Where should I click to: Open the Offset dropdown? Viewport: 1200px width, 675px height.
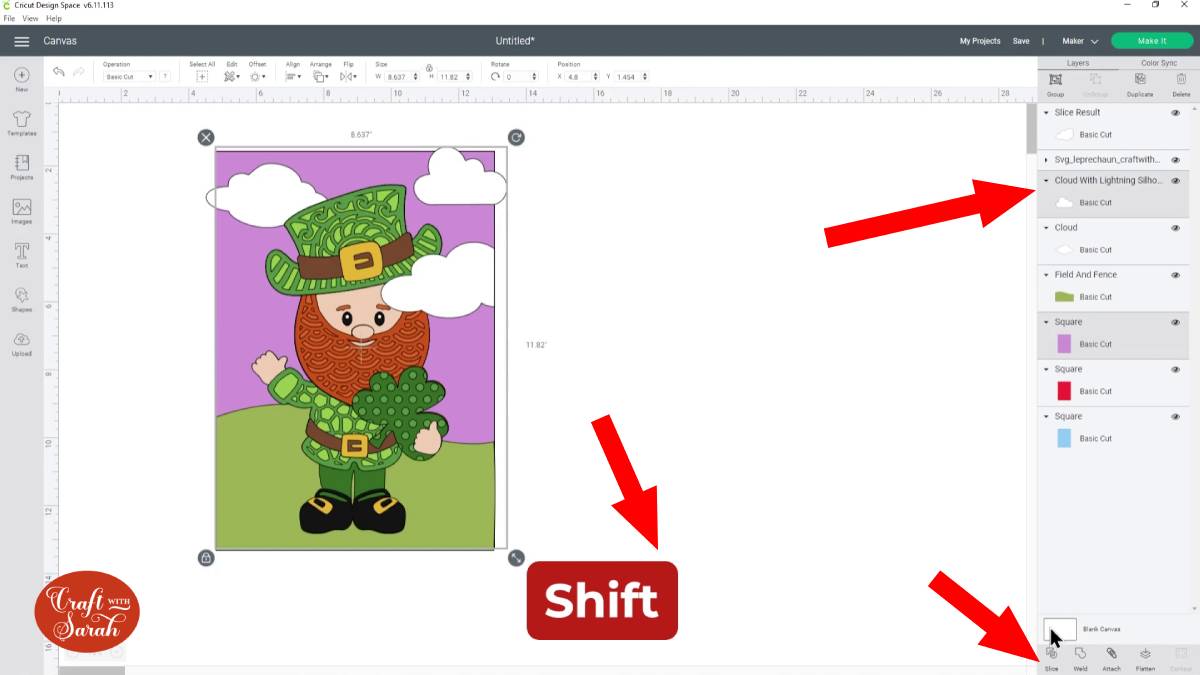257,76
